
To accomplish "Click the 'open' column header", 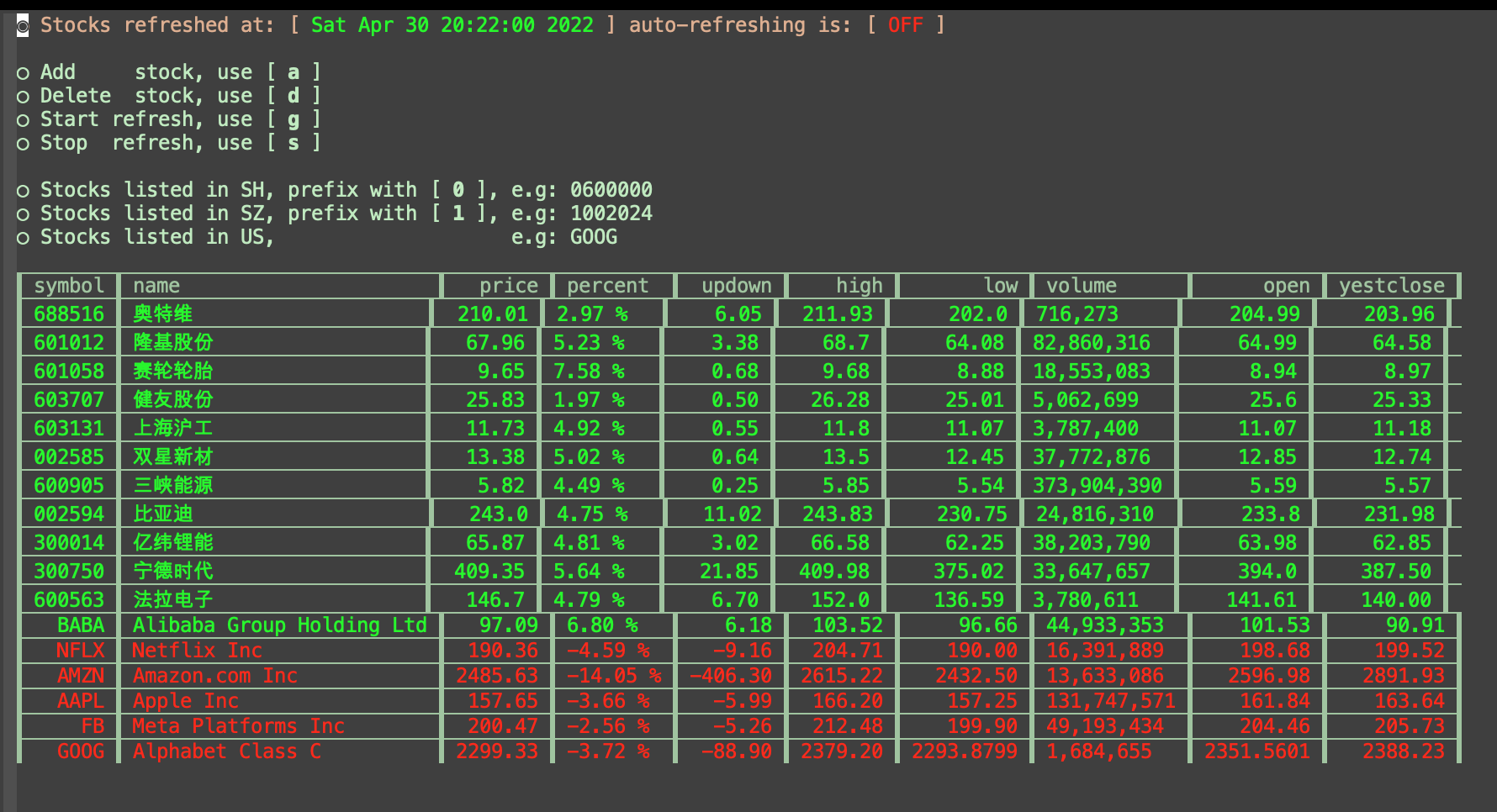I will click(1286, 286).
